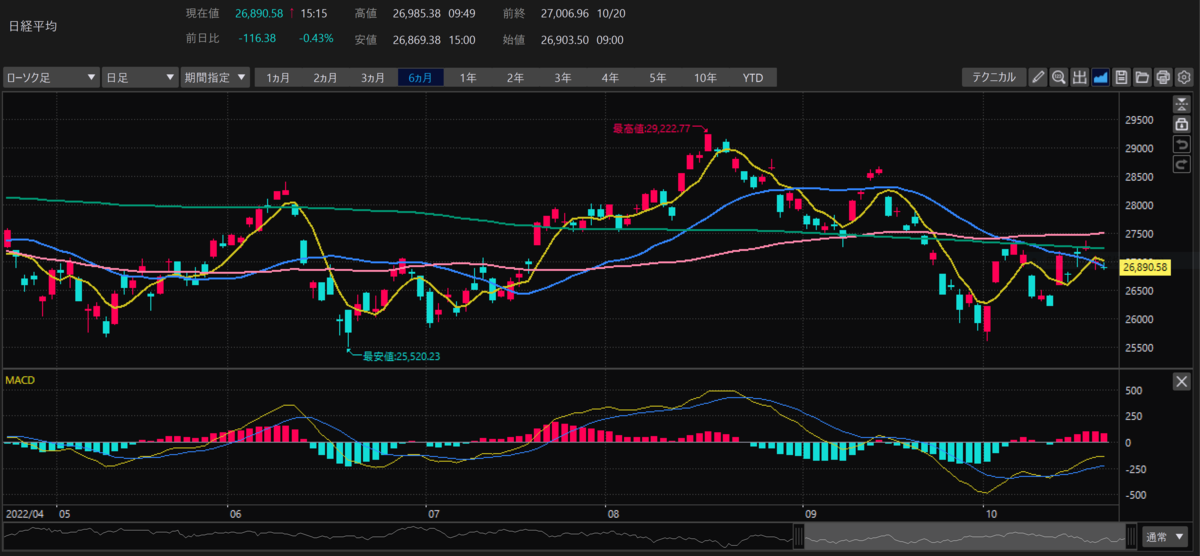This screenshot has width=1200, height=556.
Task: Click the 最安値:25,520.23 label
Action: [401, 355]
